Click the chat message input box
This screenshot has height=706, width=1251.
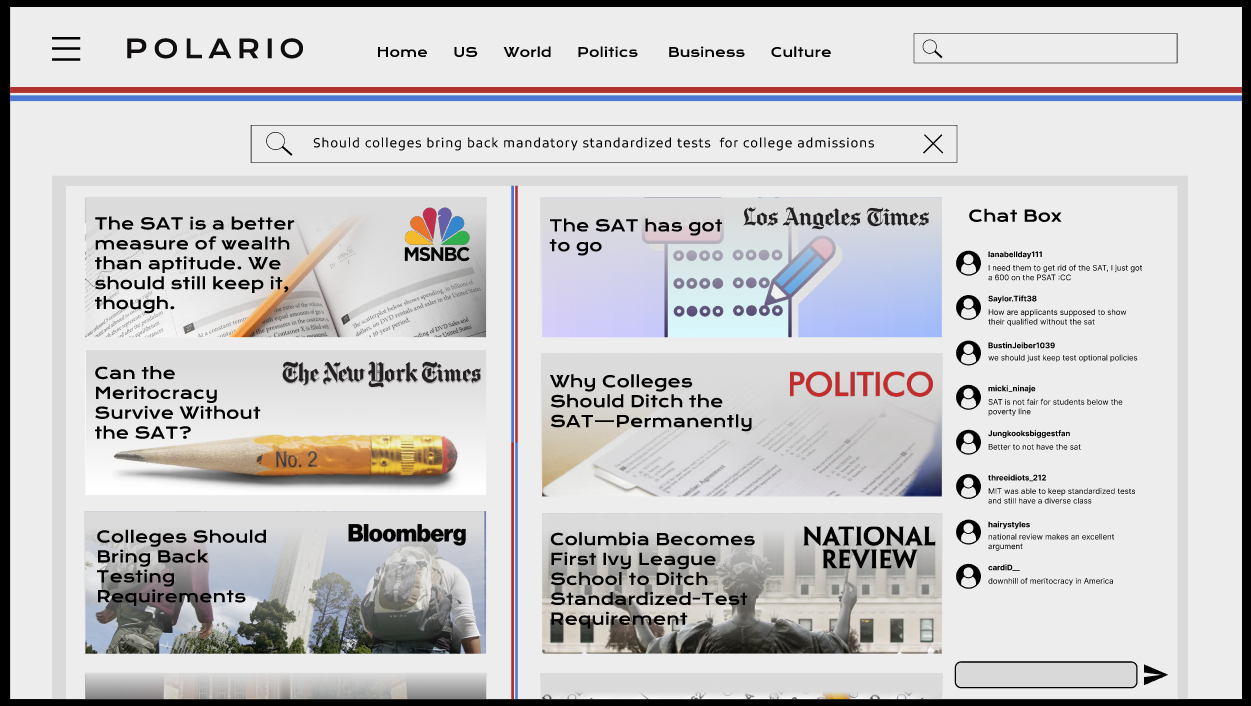pyautogui.click(x=1046, y=675)
